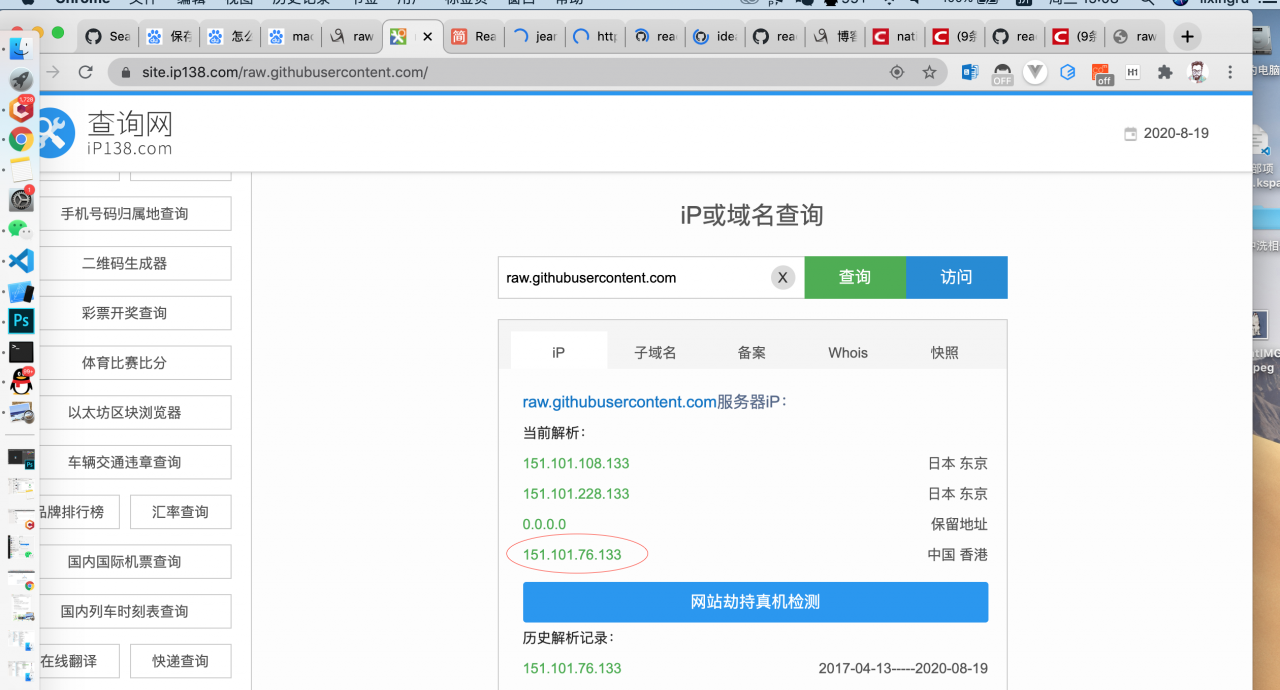Open the IP address link 151.101.108.133

click(x=576, y=463)
